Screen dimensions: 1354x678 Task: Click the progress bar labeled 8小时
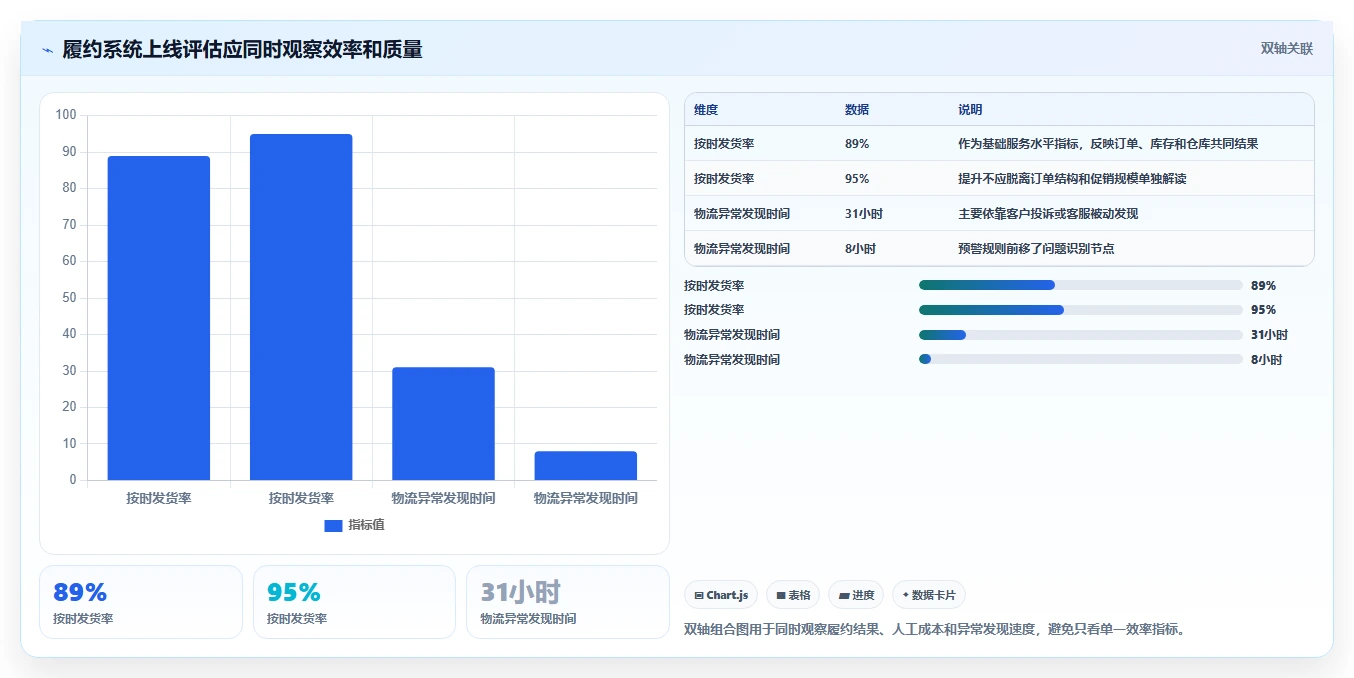pyautogui.click(x=1081, y=359)
